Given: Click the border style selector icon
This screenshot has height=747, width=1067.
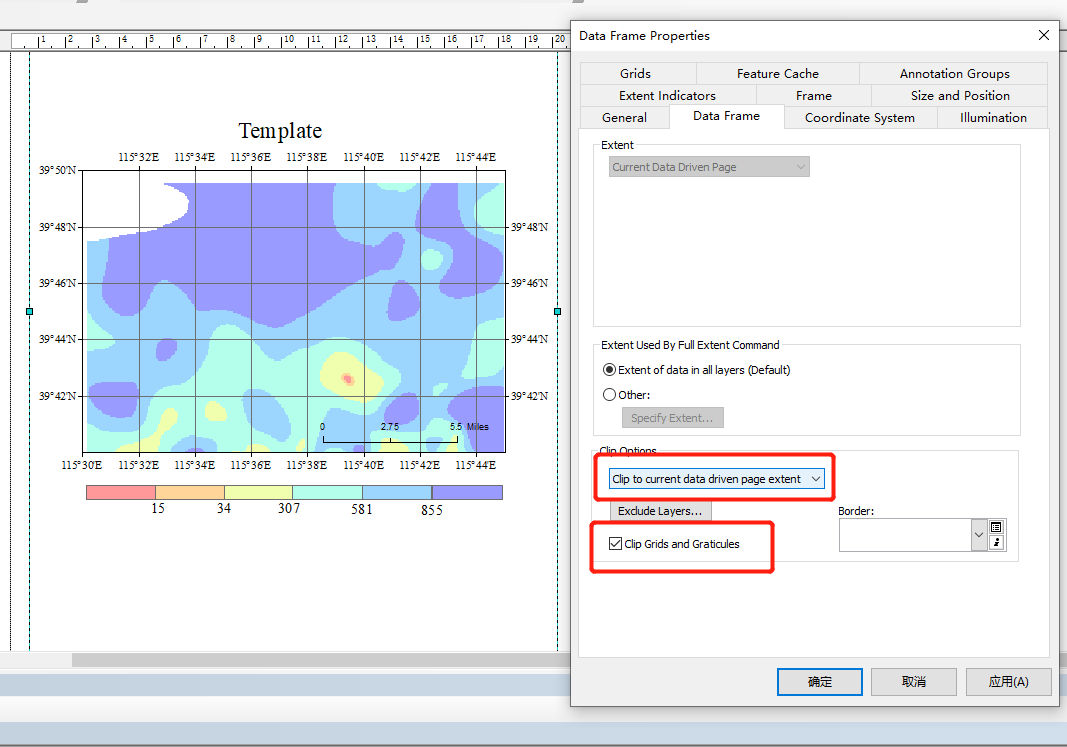Looking at the screenshot, I should point(996,527).
